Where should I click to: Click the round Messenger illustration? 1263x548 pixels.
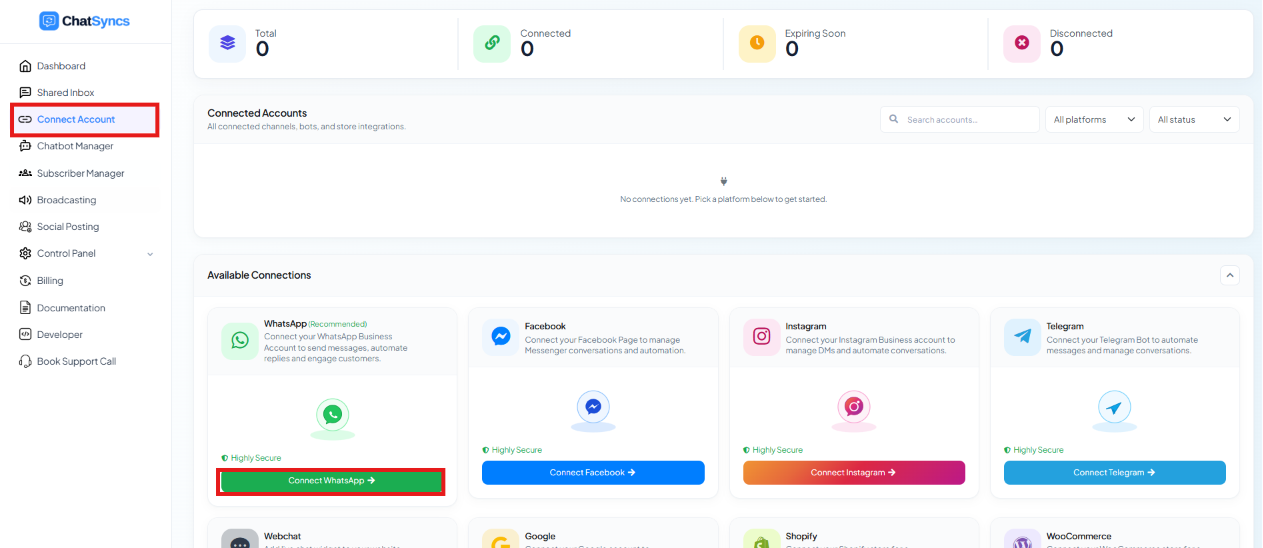pyautogui.click(x=593, y=408)
